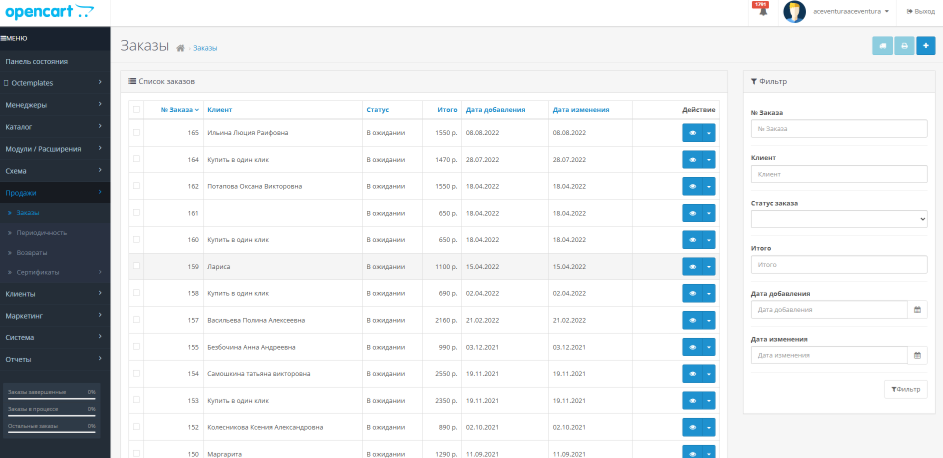
Task: Click the Фильтр button
Action: [x=905, y=389]
